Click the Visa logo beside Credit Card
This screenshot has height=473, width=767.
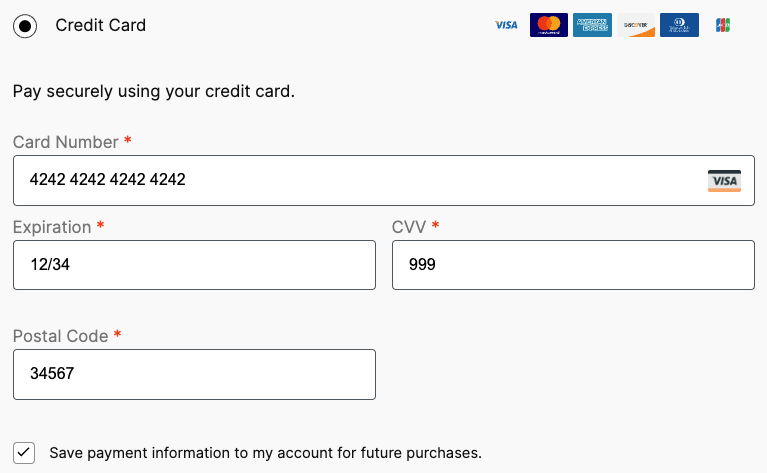pyautogui.click(x=506, y=25)
